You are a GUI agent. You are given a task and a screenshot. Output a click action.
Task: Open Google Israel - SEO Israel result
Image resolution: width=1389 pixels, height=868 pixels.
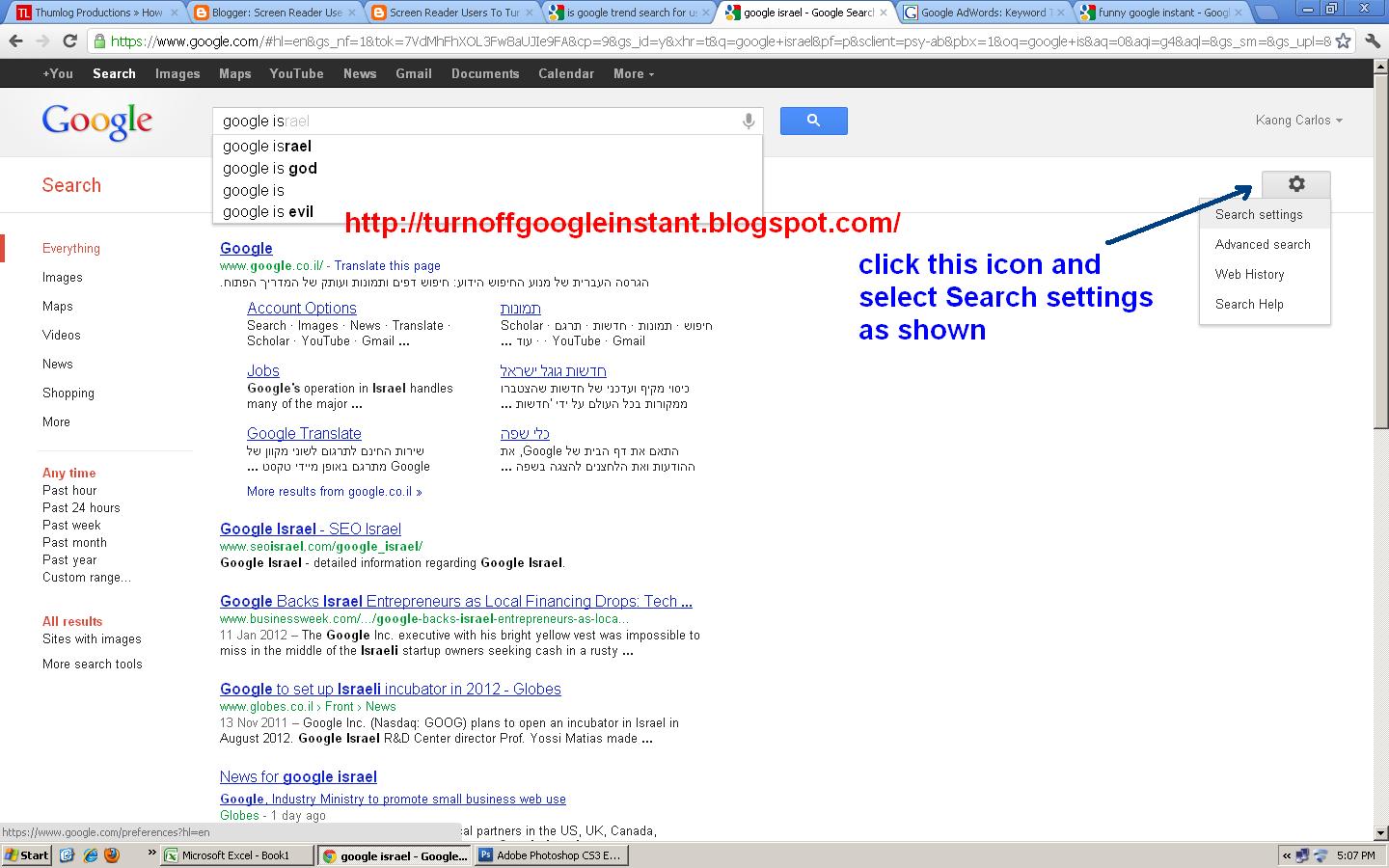(x=311, y=529)
